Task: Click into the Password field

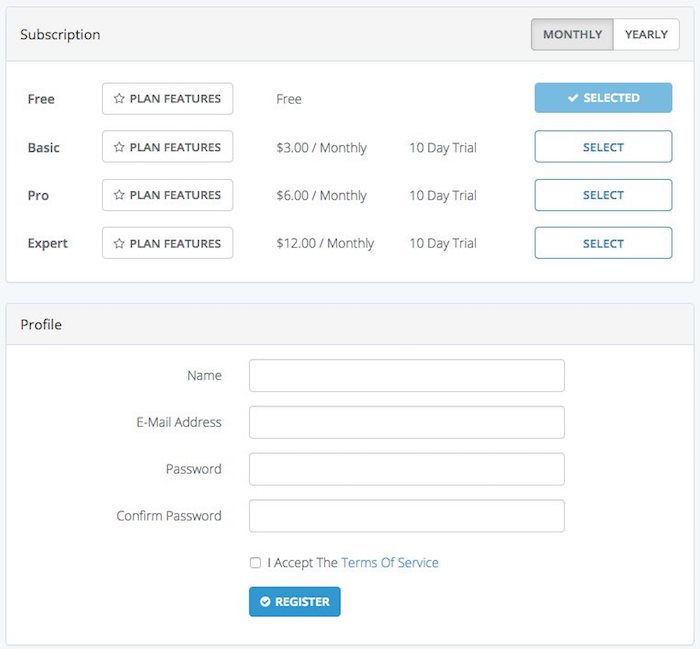Action: tap(406, 469)
